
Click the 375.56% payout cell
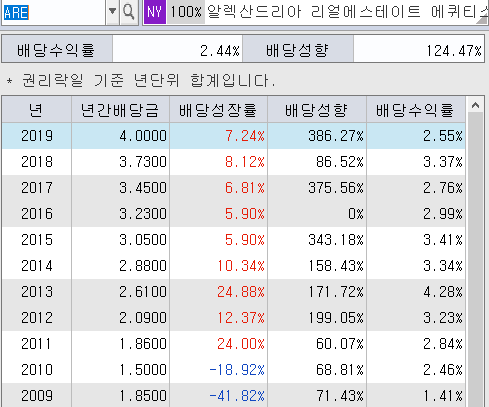click(x=317, y=188)
